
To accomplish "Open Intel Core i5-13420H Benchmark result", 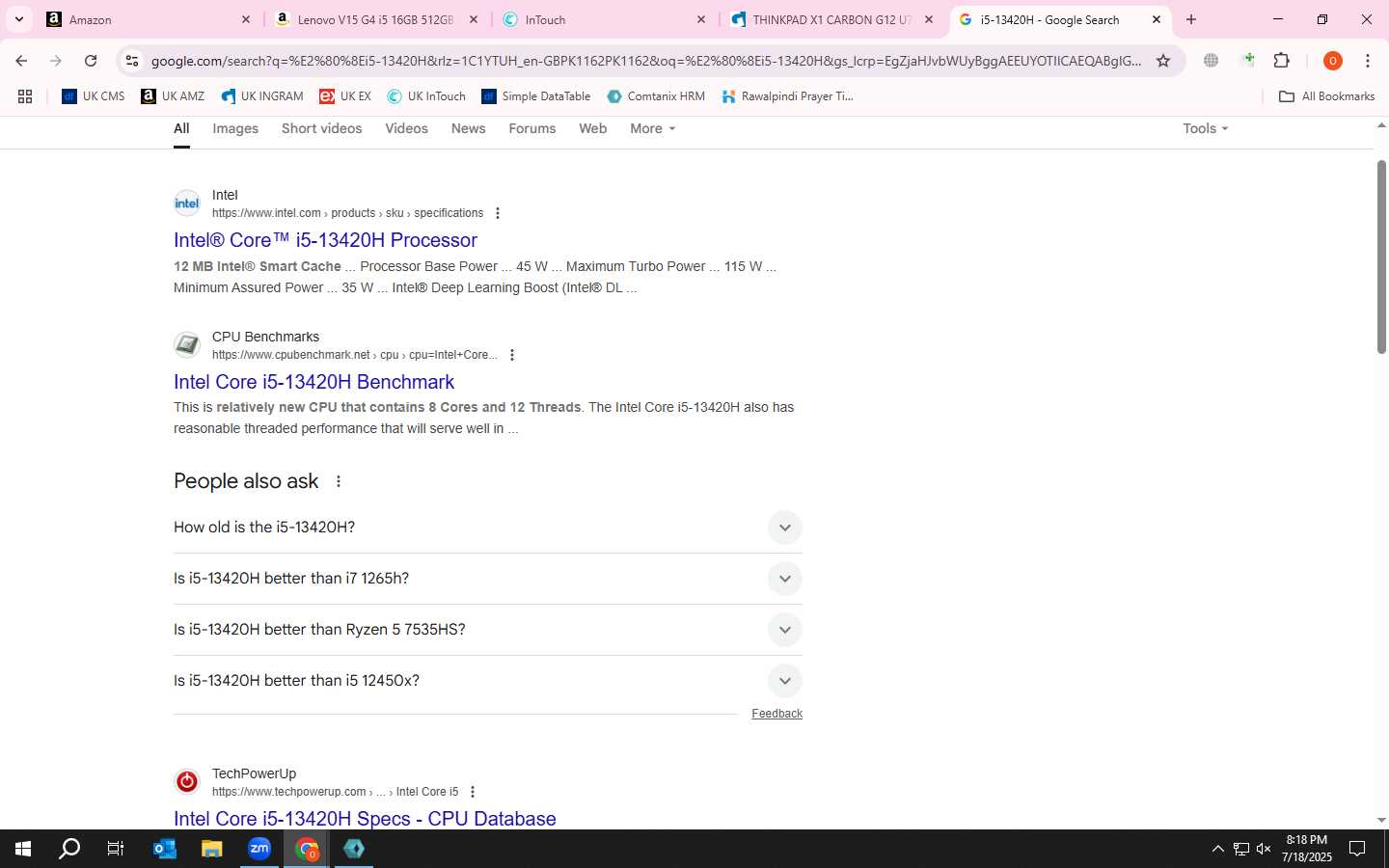I will pyautogui.click(x=313, y=382).
